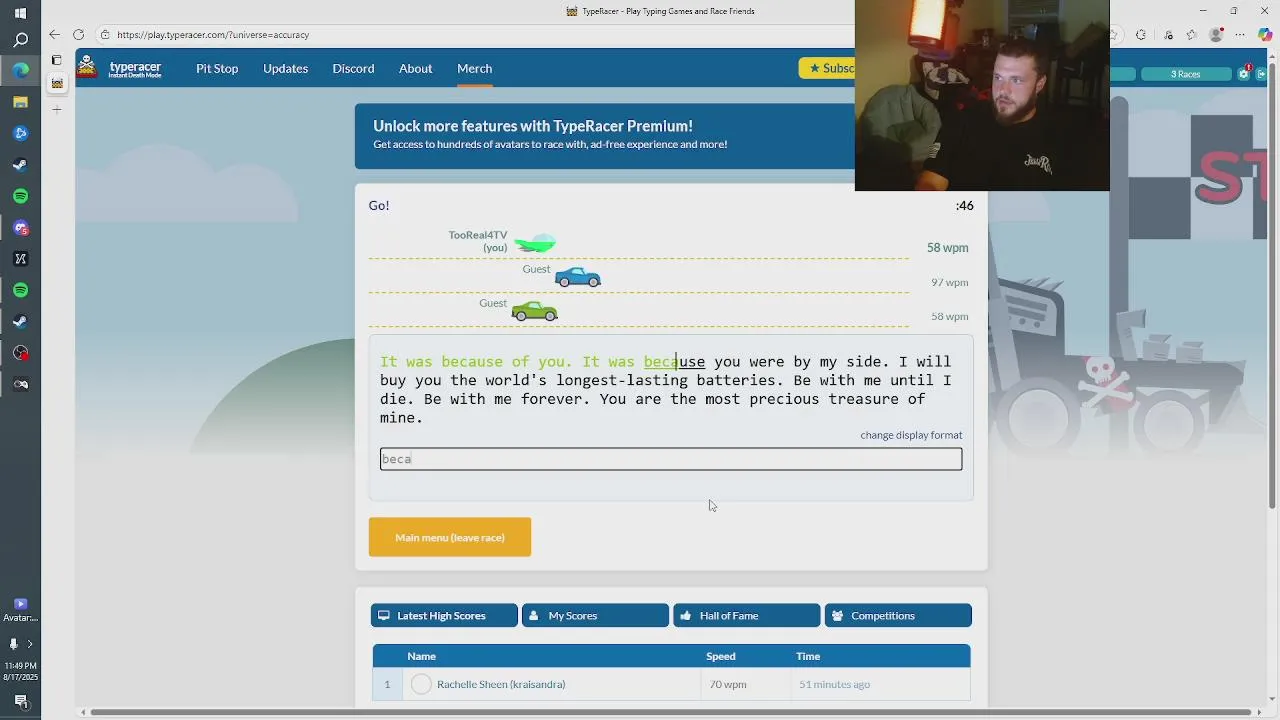Sort scores by the Speed column header
The height and width of the screenshot is (720, 1280).
pos(720,656)
